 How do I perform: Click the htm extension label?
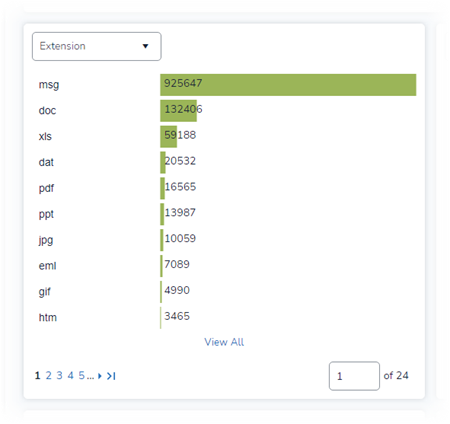coord(48,317)
